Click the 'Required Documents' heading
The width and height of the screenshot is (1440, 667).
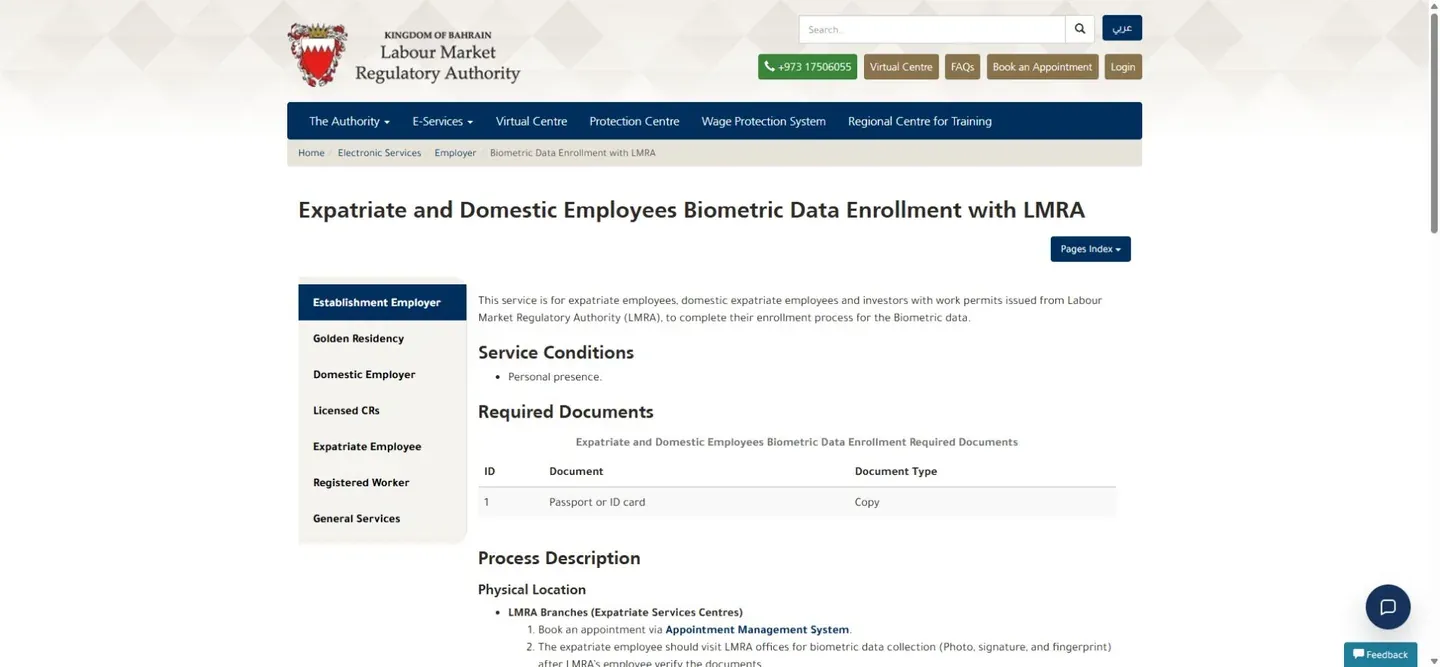click(x=566, y=412)
